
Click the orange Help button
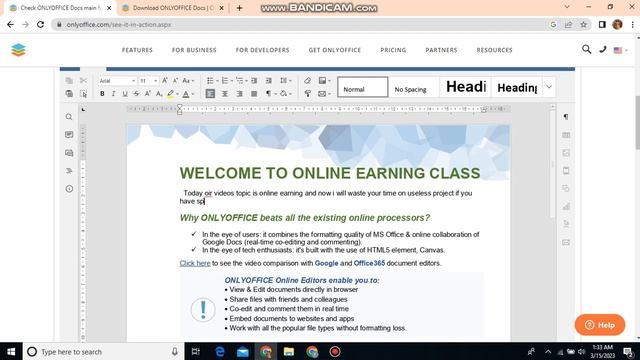point(600,325)
